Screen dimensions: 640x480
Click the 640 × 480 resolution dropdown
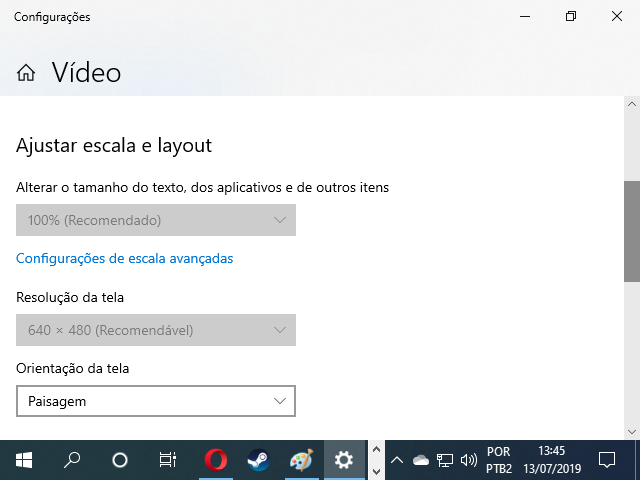click(156, 330)
